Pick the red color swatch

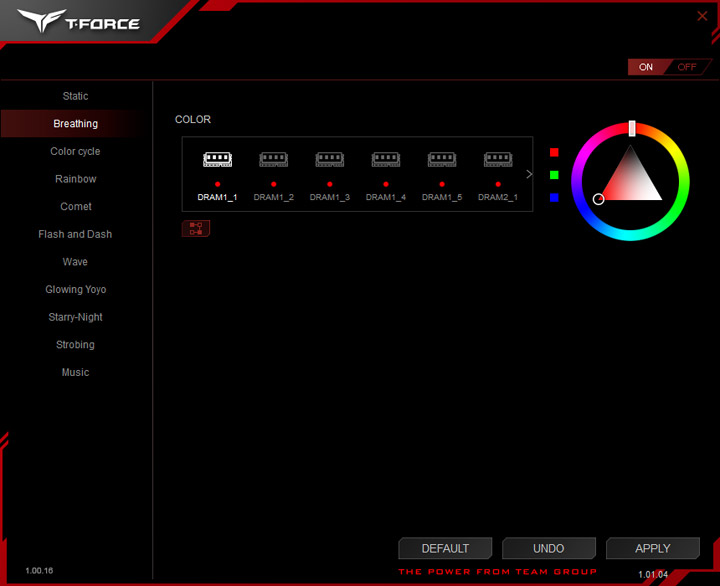coord(554,152)
